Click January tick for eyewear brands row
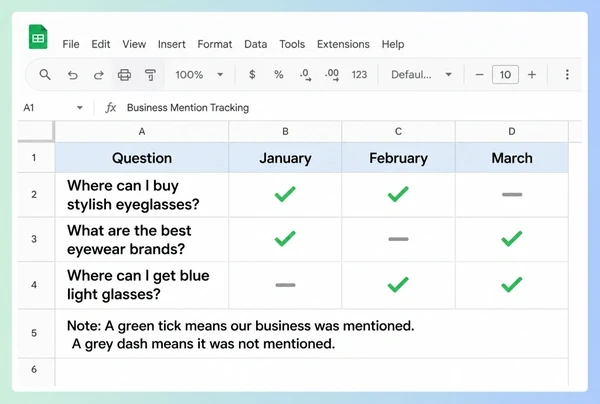This screenshot has height=404, width=600. point(285,239)
